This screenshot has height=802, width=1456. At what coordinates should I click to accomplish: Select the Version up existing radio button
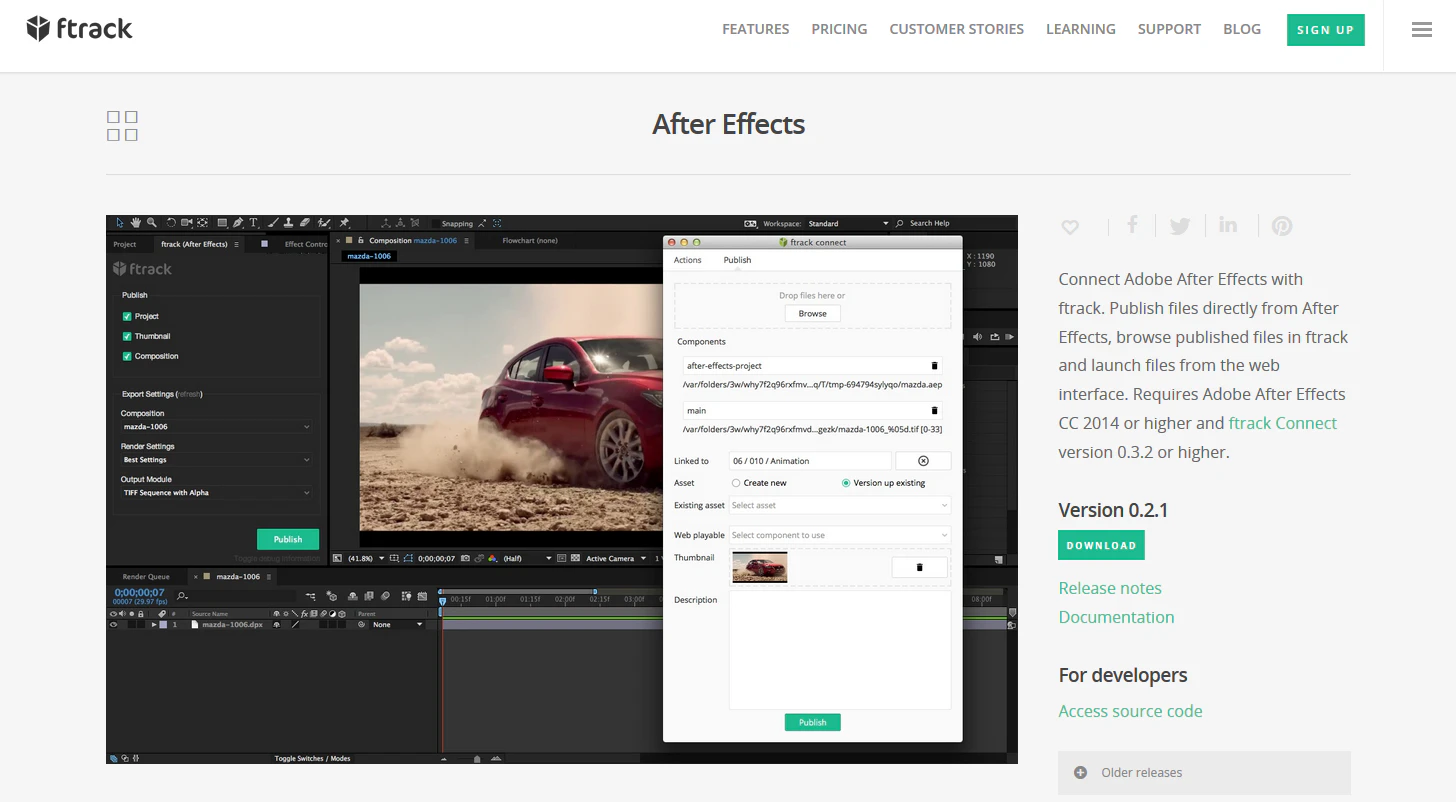point(846,483)
